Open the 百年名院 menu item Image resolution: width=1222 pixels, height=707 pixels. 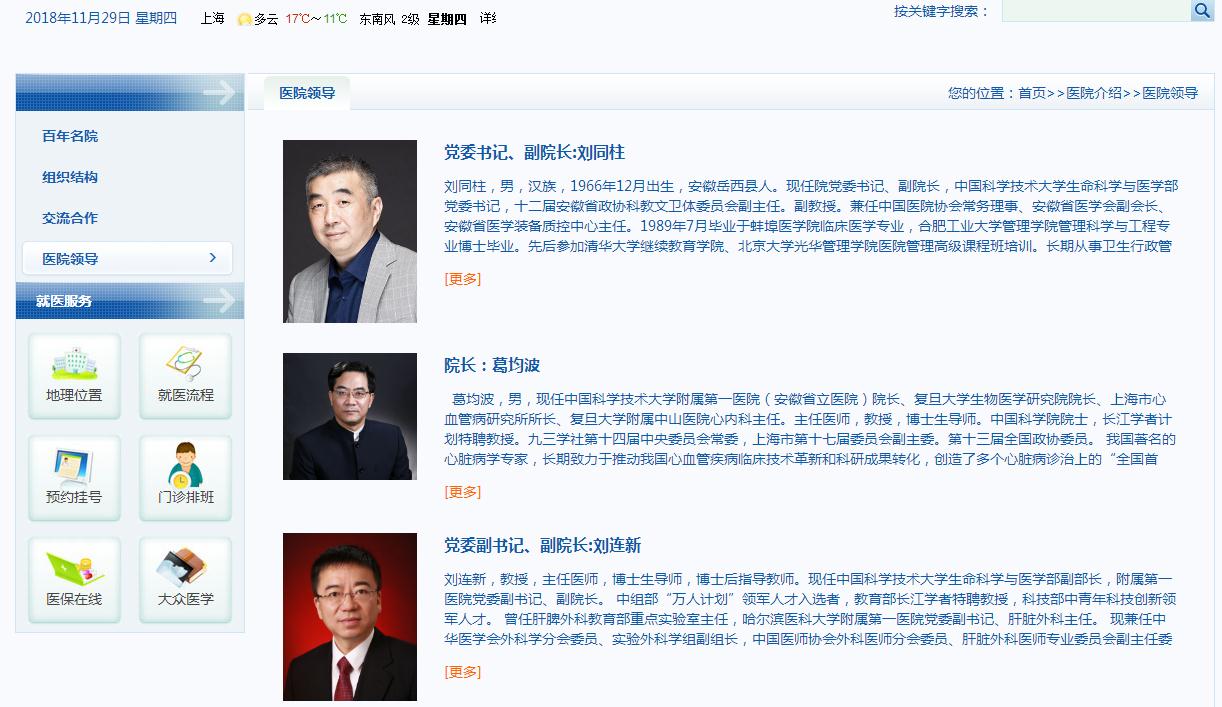click(70, 136)
